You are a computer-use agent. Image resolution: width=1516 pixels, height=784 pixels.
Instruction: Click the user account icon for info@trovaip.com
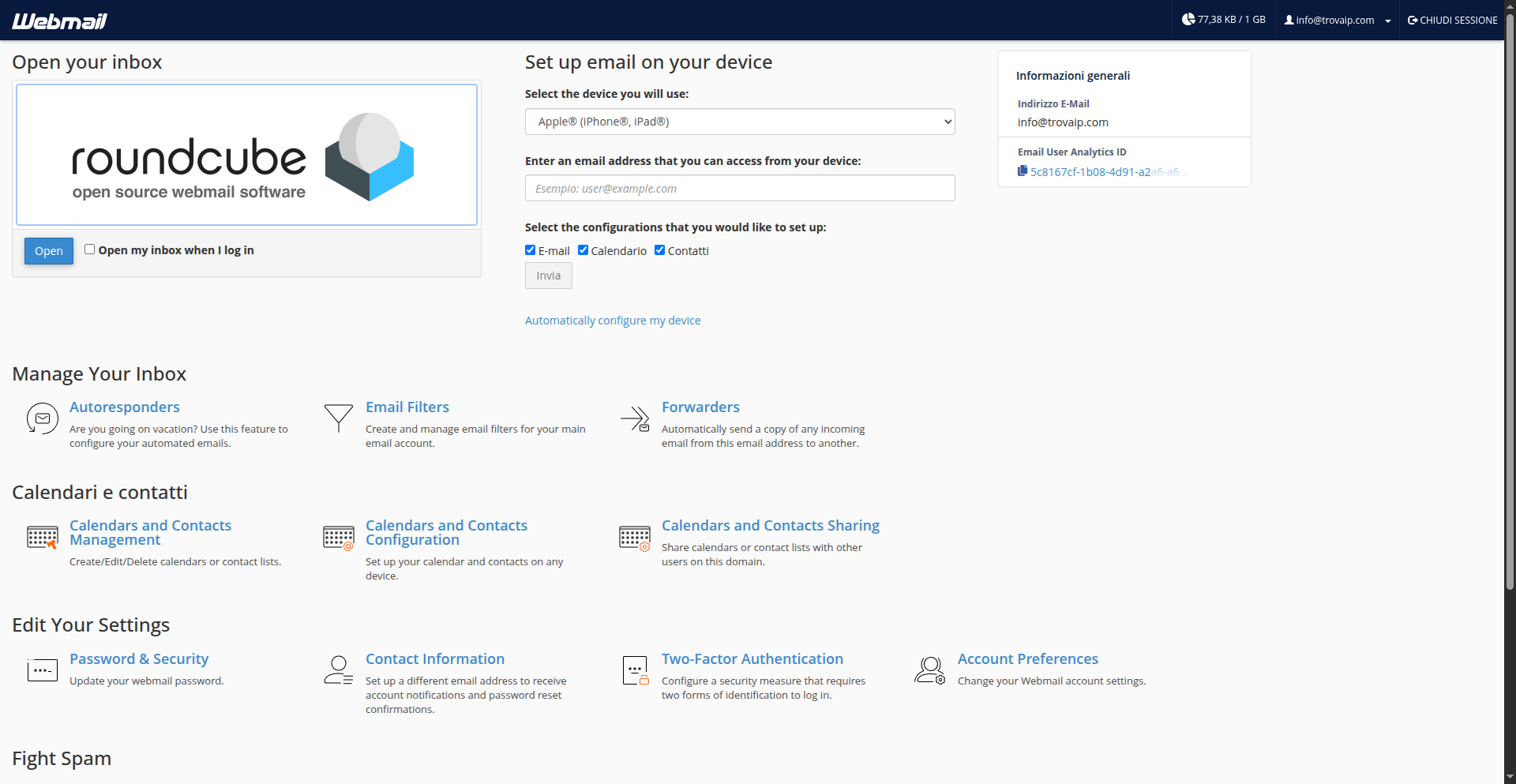pyautogui.click(x=1289, y=21)
